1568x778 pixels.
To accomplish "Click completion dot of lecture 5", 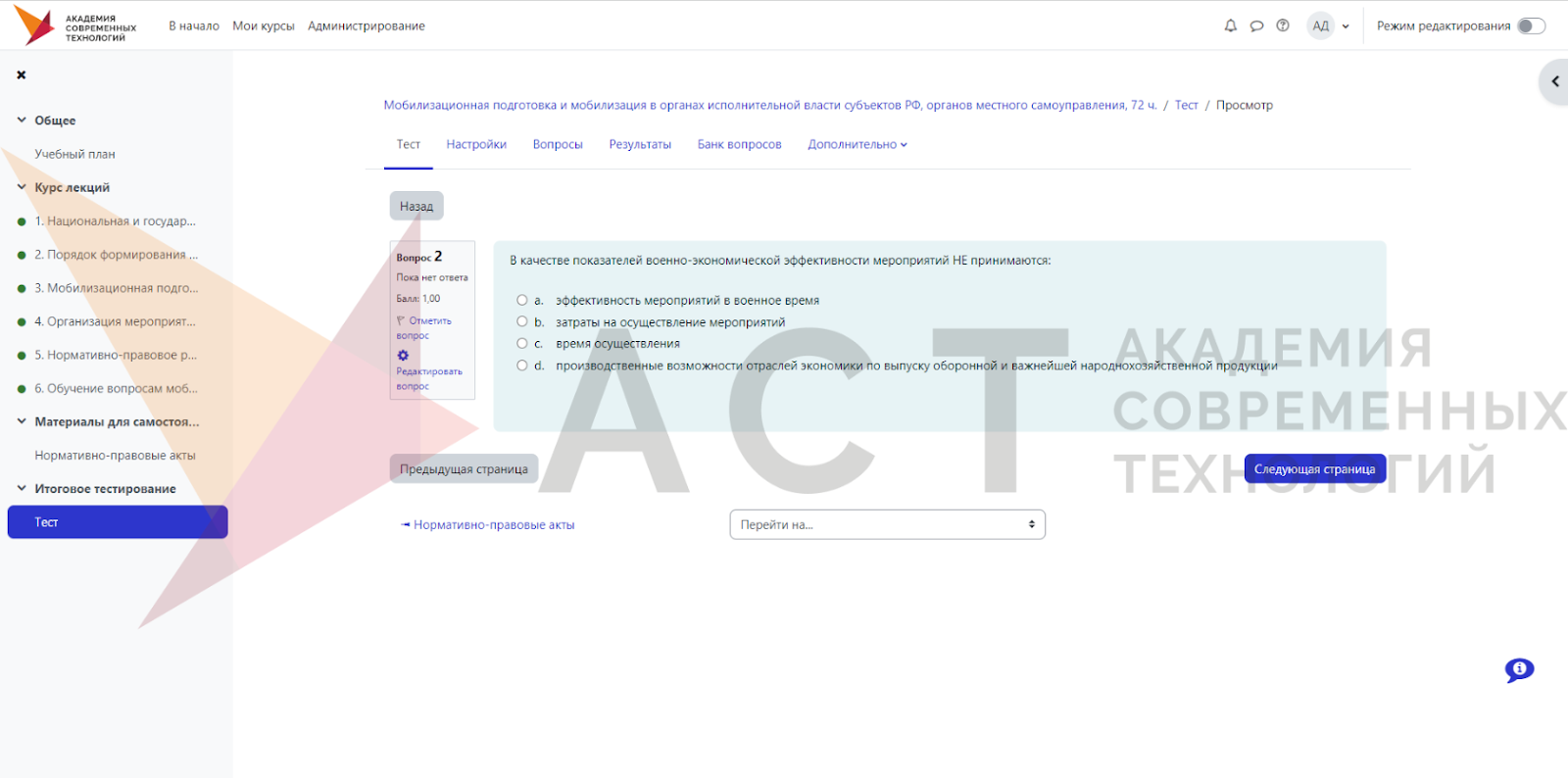I will [x=22, y=356].
